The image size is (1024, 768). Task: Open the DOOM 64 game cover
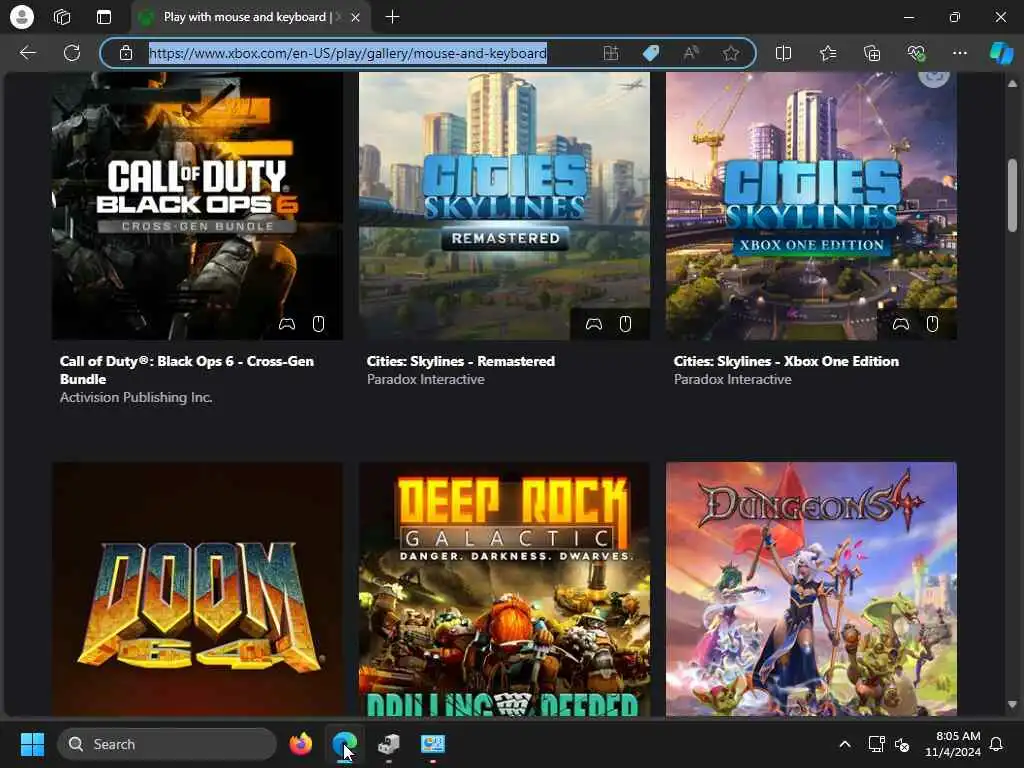(x=197, y=589)
